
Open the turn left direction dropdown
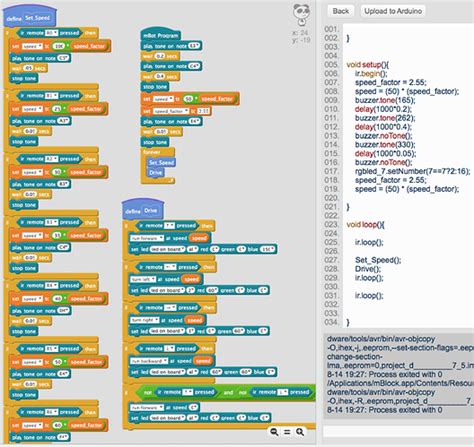pyautogui.click(x=143, y=279)
